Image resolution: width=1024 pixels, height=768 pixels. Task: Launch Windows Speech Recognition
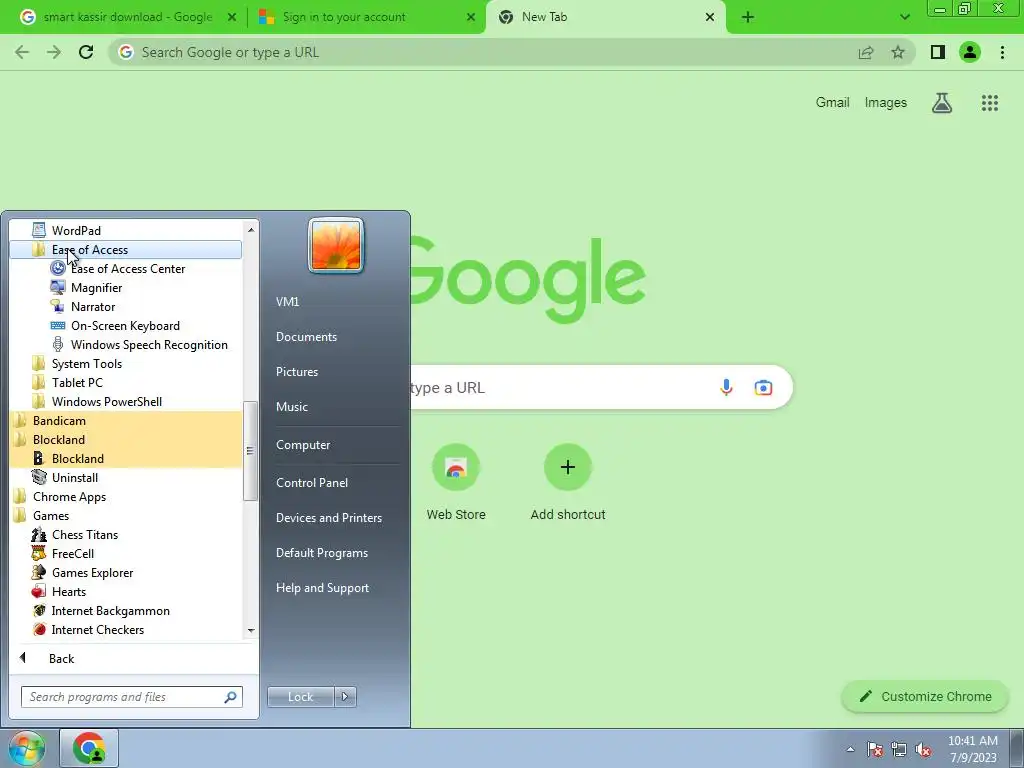coord(149,344)
